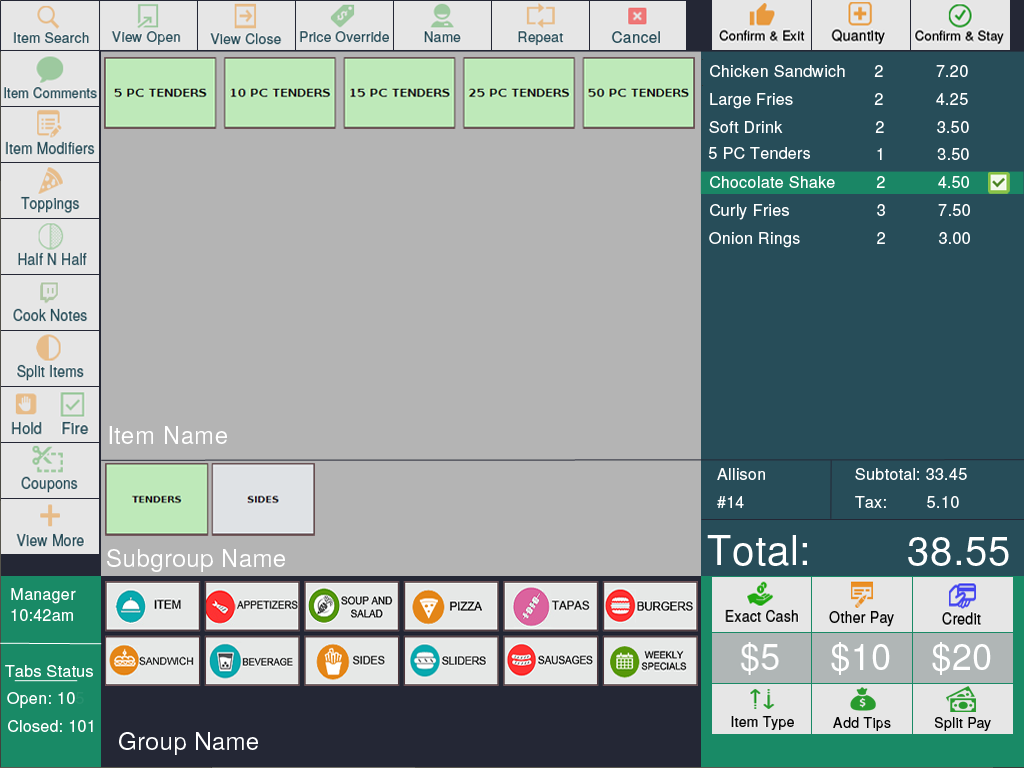Open the ITEM group
Screen dimensions: 1024x768
point(152,606)
